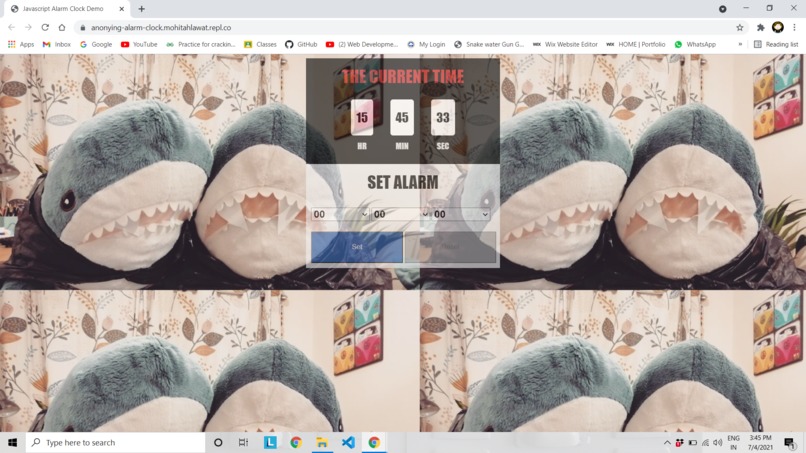The image size is (806, 453).
Task: Open File Explorer on the taskbar
Action: coord(322,442)
